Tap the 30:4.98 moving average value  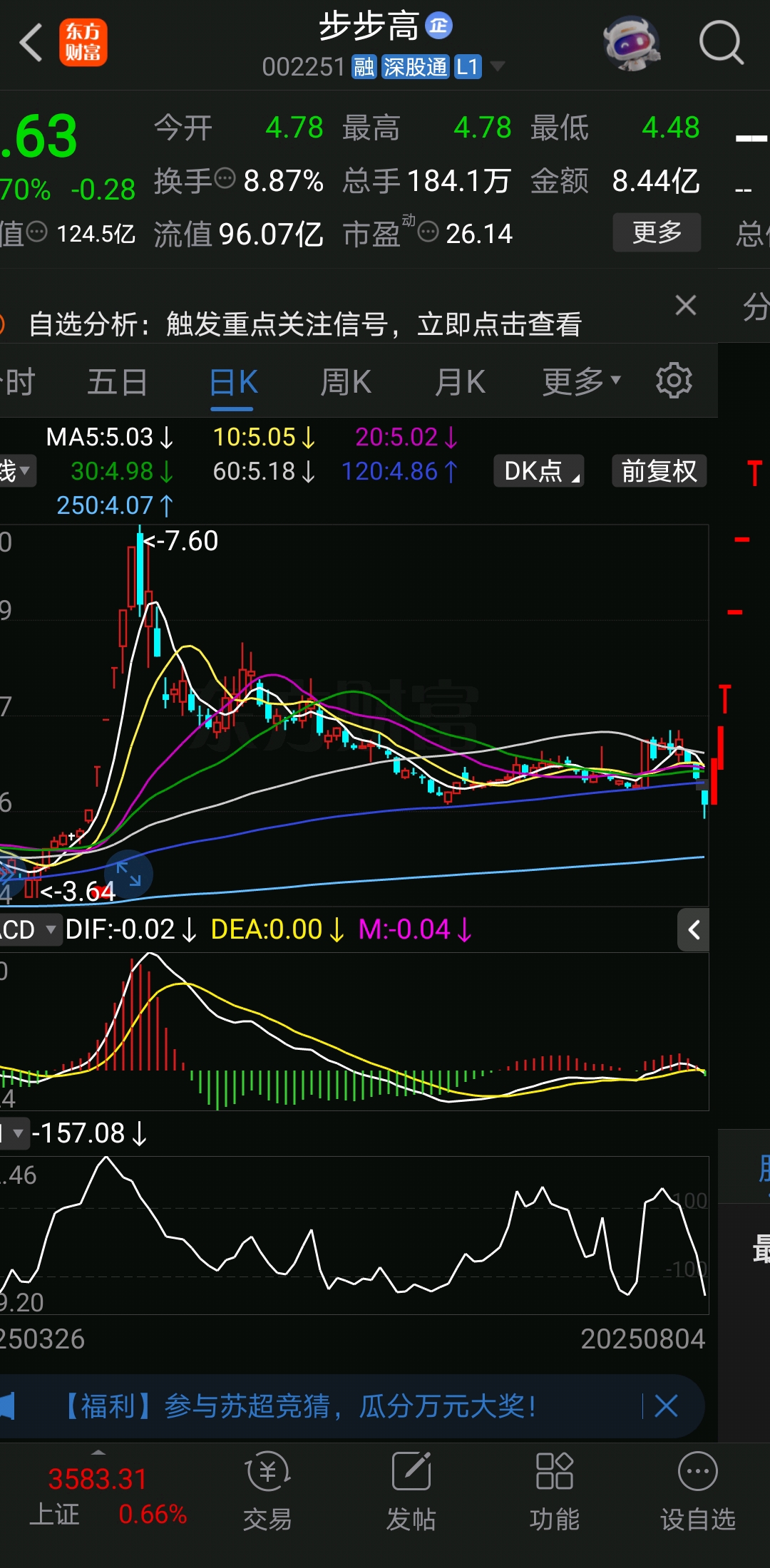(x=123, y=471)
